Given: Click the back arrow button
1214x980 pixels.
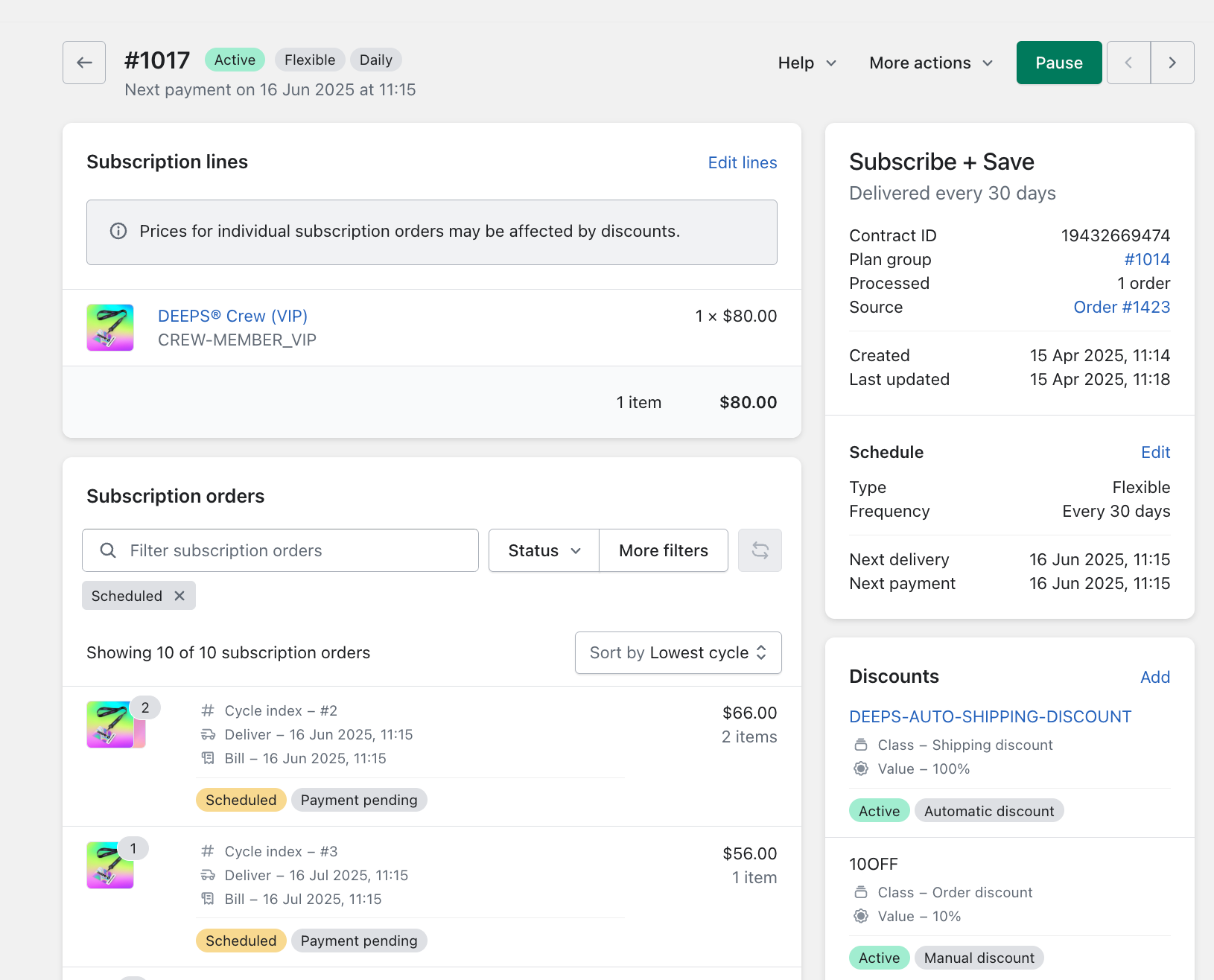Looking at the screenshot, I should tap(84, 63).
